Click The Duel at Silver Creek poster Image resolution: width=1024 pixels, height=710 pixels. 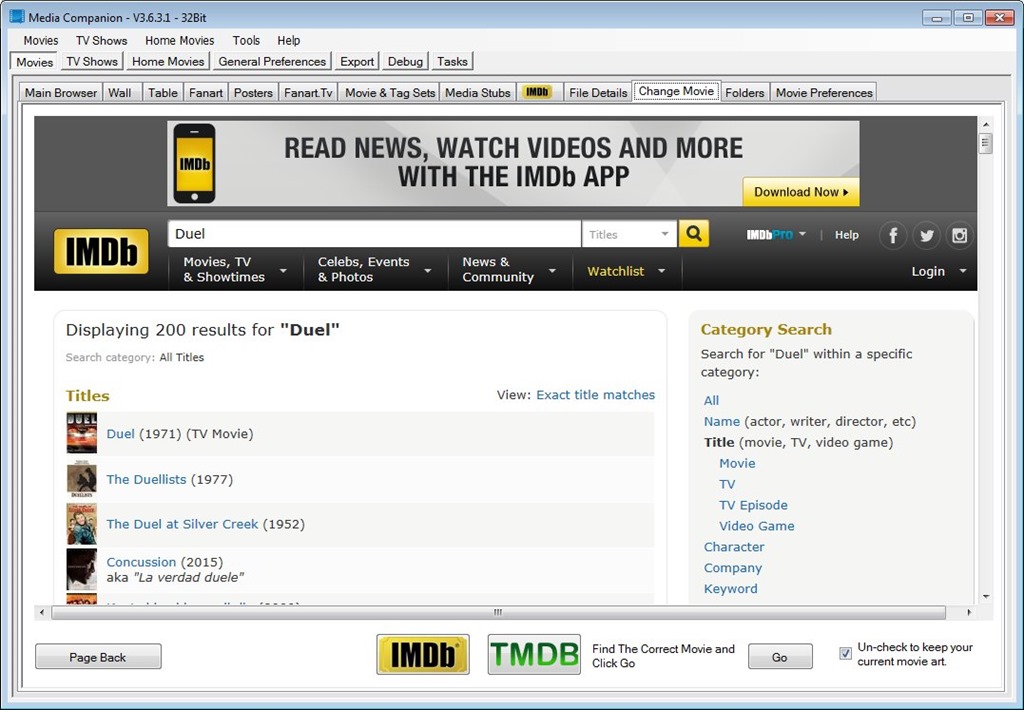tap(82, 524)
